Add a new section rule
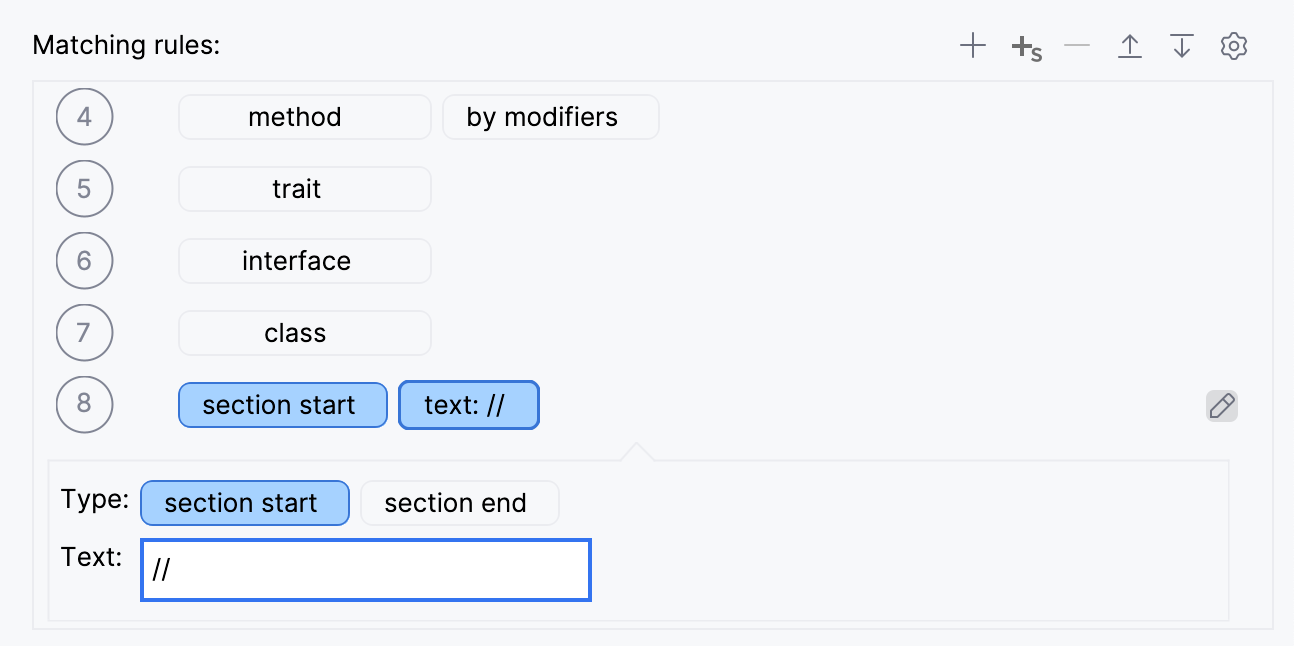The height and width of the screenshot is (646, 1294). click(1025, 45)
